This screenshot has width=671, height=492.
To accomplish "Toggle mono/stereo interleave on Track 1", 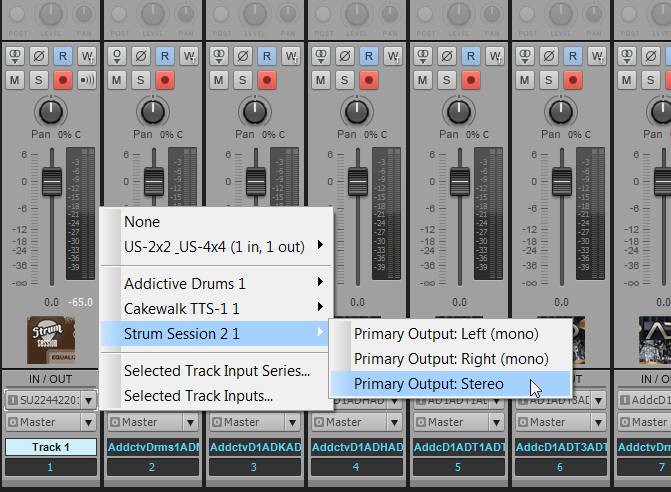I will pyautogui.click(x=15, y=56).
